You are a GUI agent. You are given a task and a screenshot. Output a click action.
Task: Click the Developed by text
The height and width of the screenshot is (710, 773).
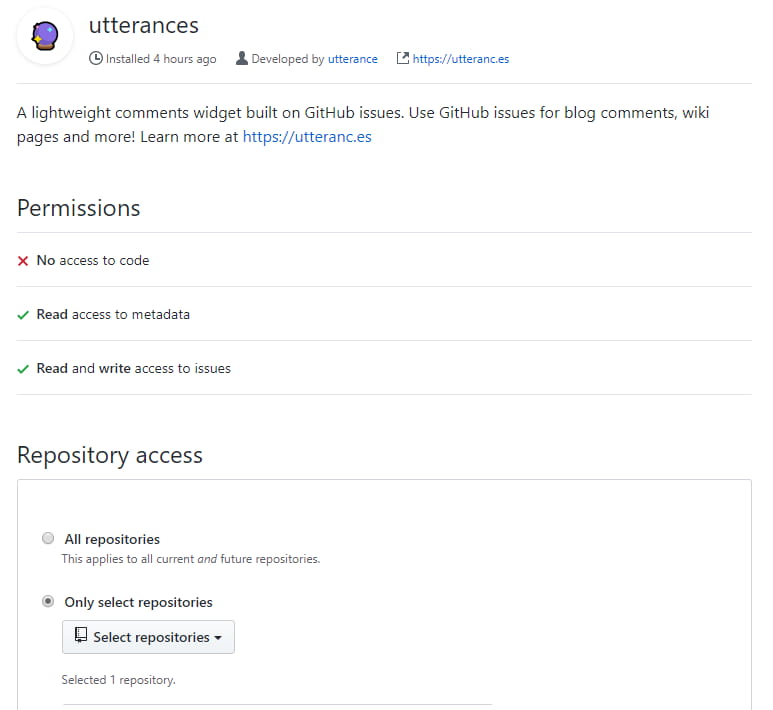click(x=288, y=59)
